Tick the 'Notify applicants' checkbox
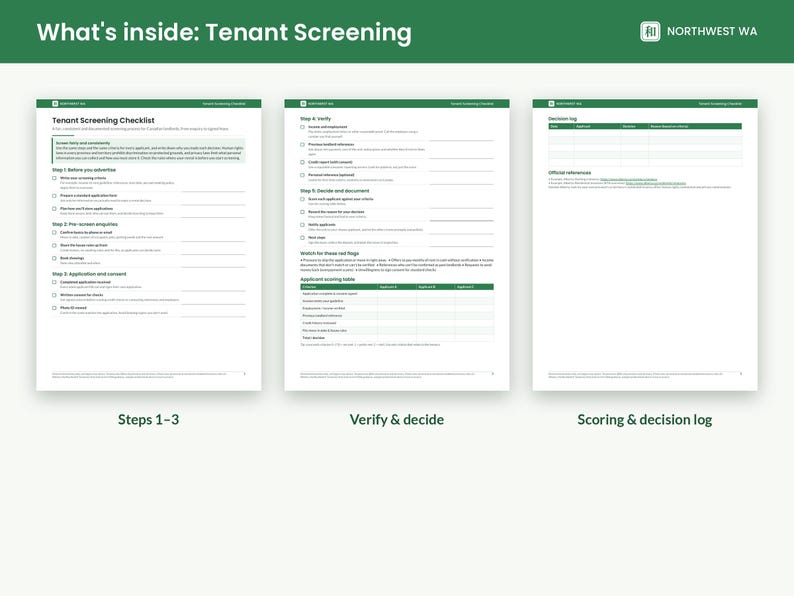 coord(302,225)
